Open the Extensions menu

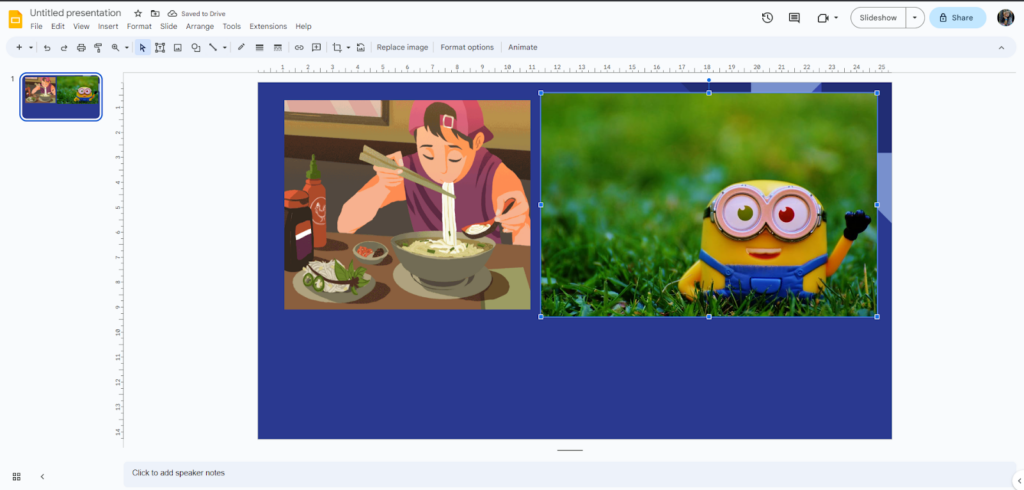pos(267,26)
